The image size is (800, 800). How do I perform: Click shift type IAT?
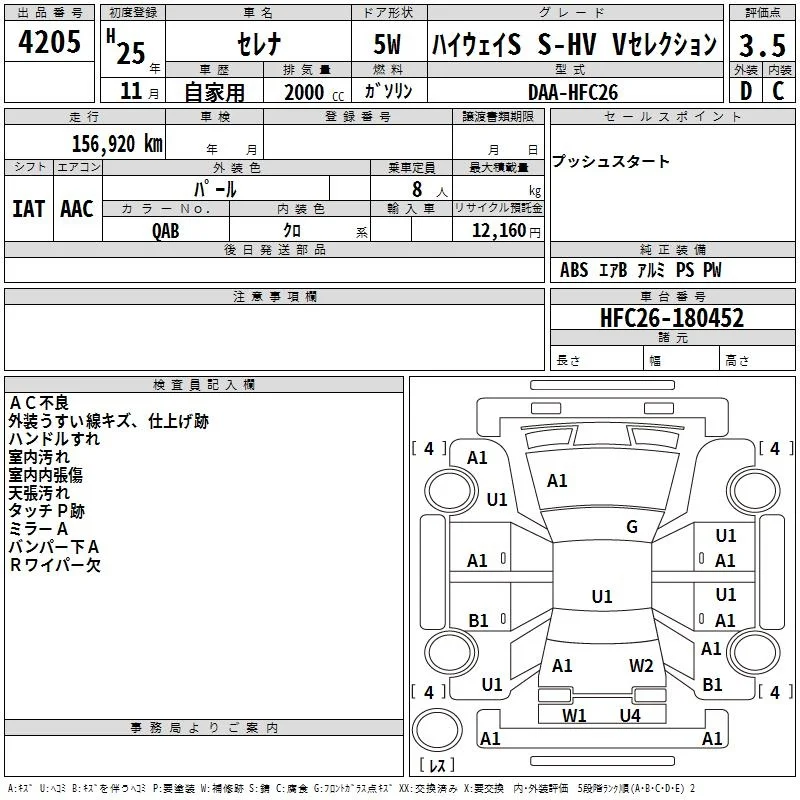tap(28, 209)
